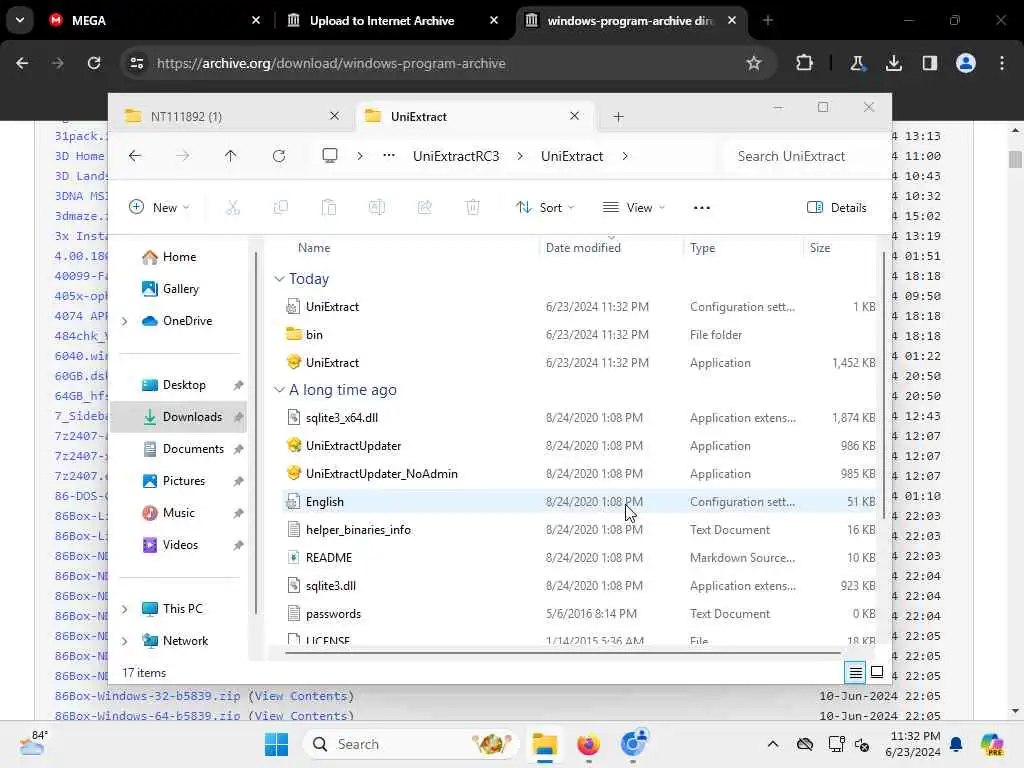
Task: Open Windows Start menu
Action: click(x=276, y=744)
